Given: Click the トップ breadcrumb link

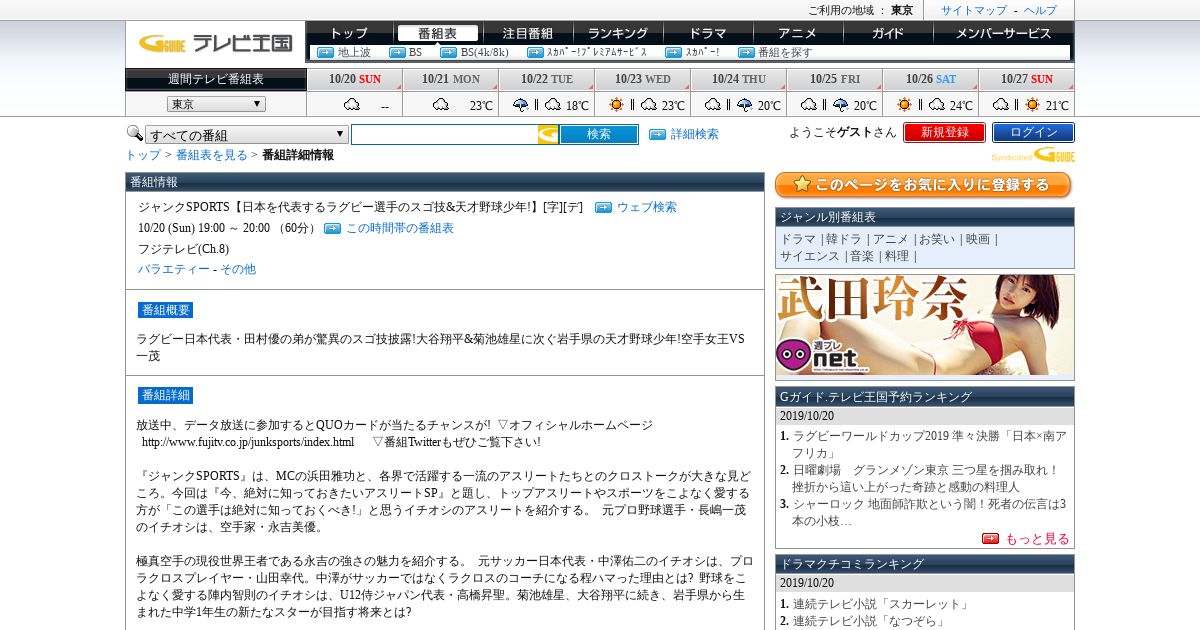Looking at the screenshot, I should click(x=143, y=155).
